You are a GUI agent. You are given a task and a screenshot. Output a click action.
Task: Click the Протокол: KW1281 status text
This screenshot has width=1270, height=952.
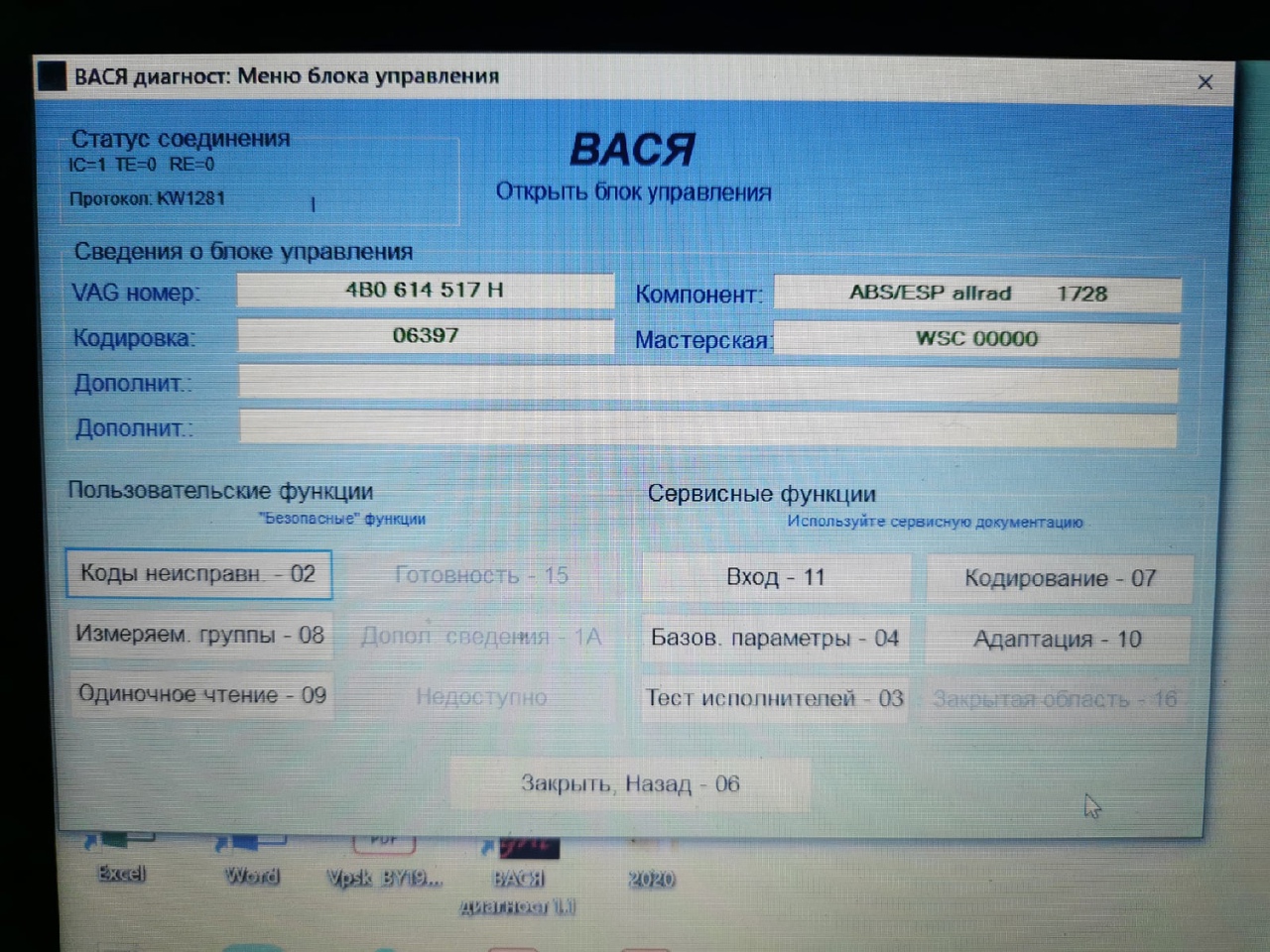pyautogui.click(x=147, y=198)
